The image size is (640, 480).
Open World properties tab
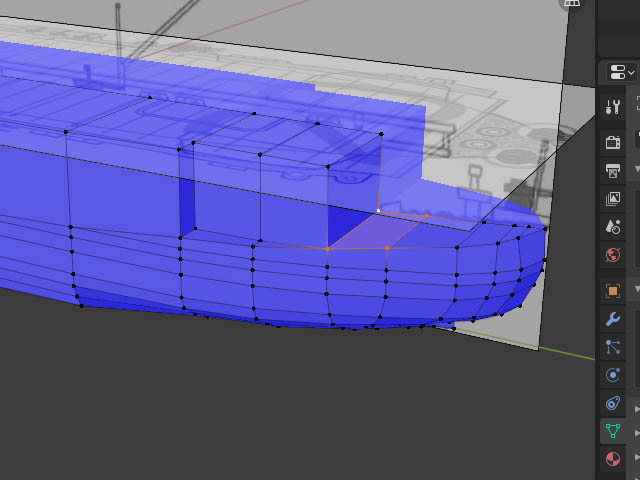[613, 255]
